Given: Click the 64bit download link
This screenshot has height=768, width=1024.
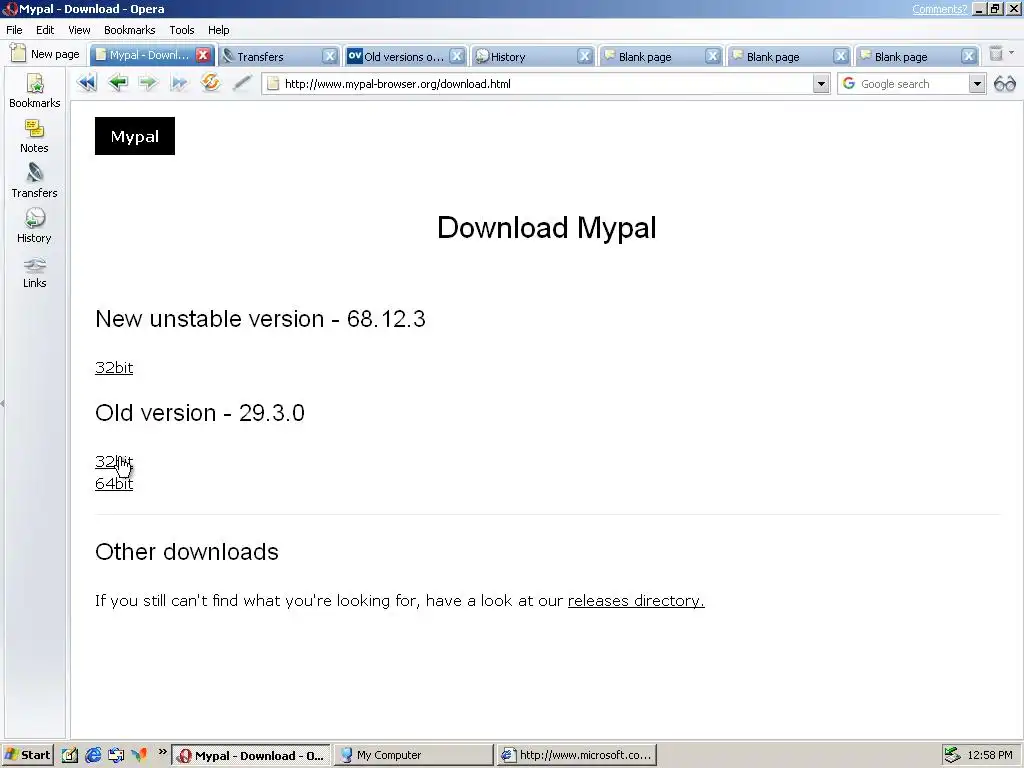Looking at the screenshot, I should [x=114, y=484].
